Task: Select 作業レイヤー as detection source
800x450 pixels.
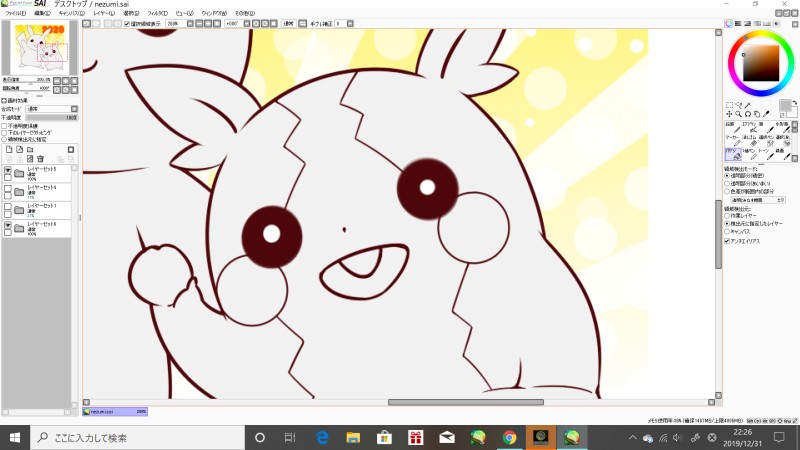Action: 727,216
